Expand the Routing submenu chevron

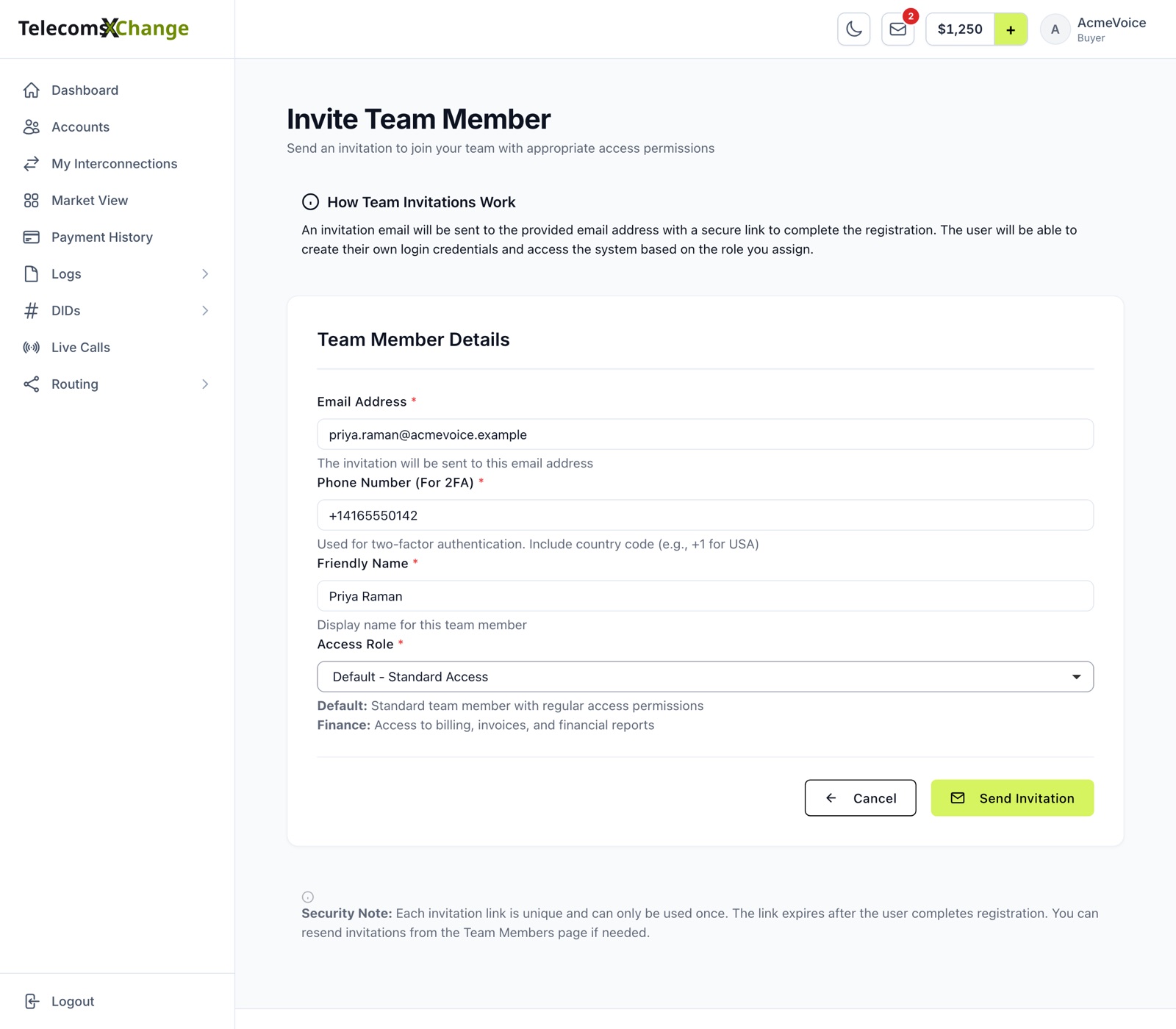point(205,384)
